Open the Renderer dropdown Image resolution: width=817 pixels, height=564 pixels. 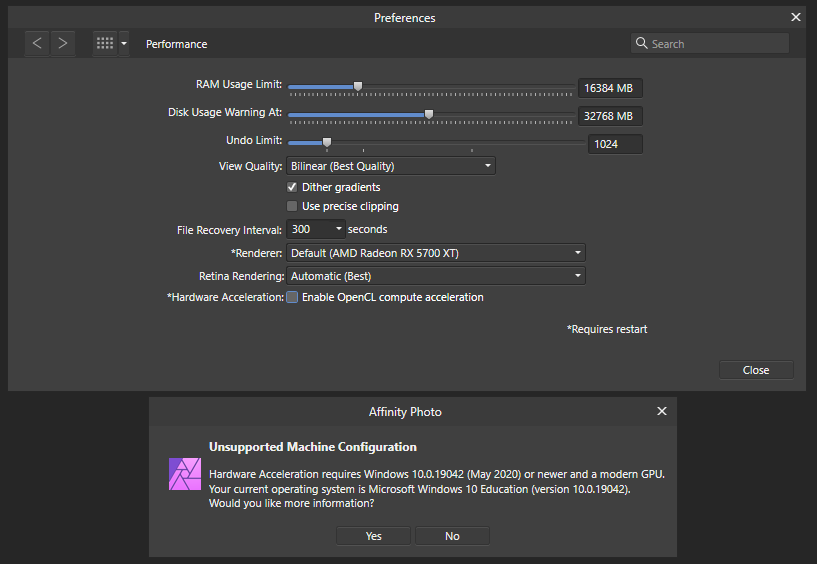(x=436, y=253)
